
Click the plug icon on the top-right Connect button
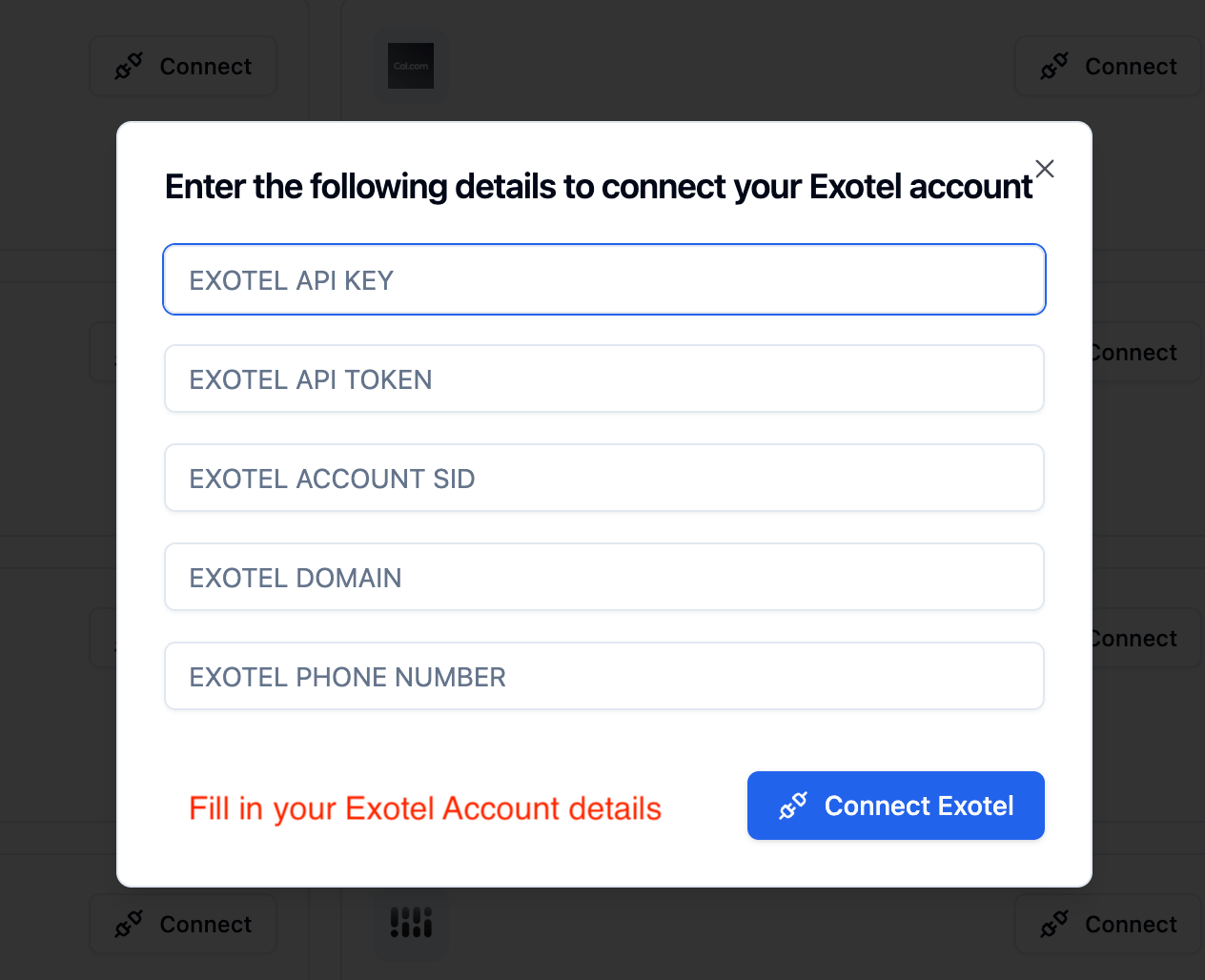pos(1053,66)
